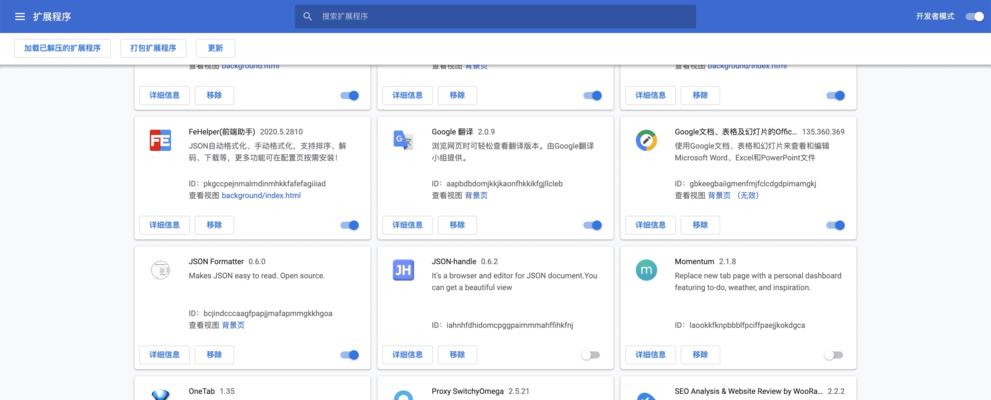The image size is (991, 400).
Task: Disable Google Docs Office editing toggle
Action: pos(836,225)
